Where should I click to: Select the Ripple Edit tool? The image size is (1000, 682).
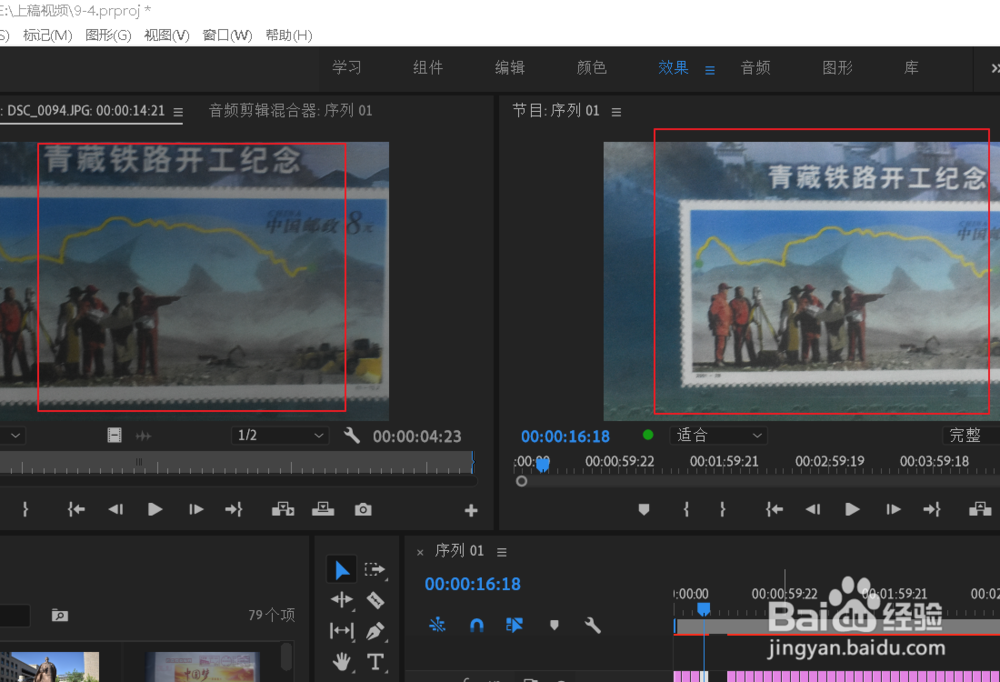click(341, 600)
